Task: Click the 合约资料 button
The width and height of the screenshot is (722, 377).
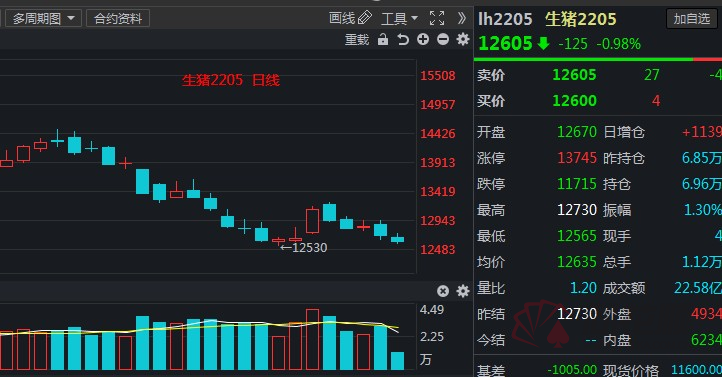Action: 118,19
